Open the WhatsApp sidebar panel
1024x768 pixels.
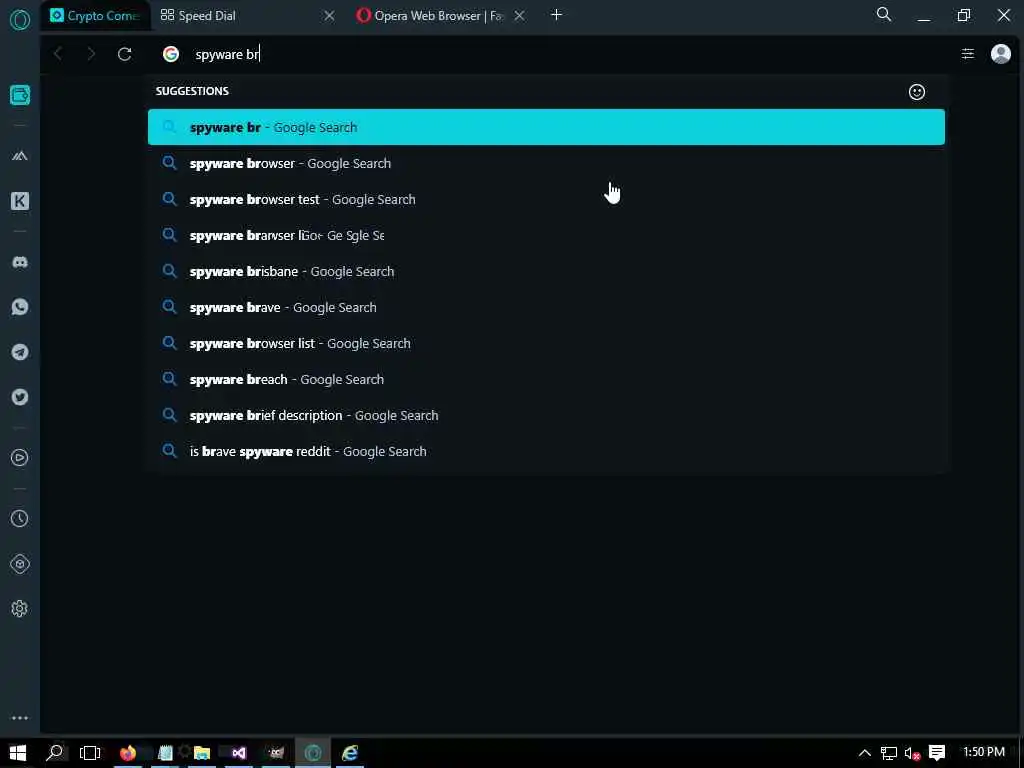(20, 307)
